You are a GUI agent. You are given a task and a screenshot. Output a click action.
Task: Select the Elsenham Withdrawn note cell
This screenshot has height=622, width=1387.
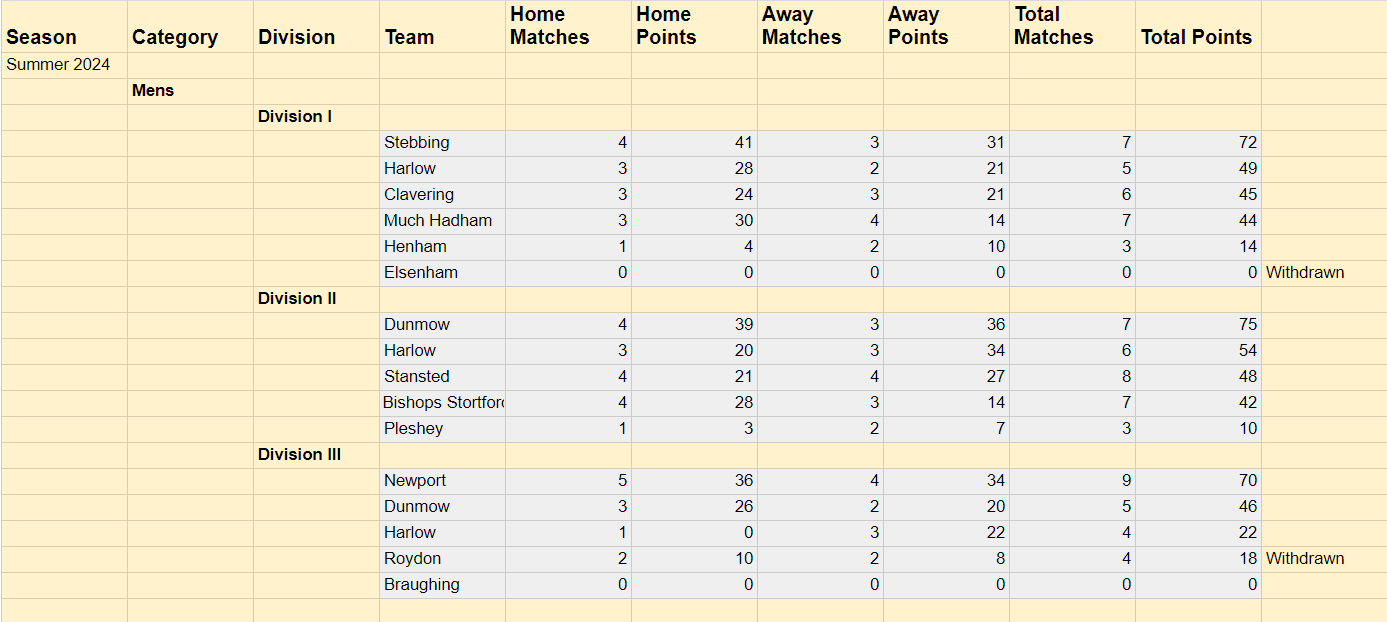tap(1324, 273)
